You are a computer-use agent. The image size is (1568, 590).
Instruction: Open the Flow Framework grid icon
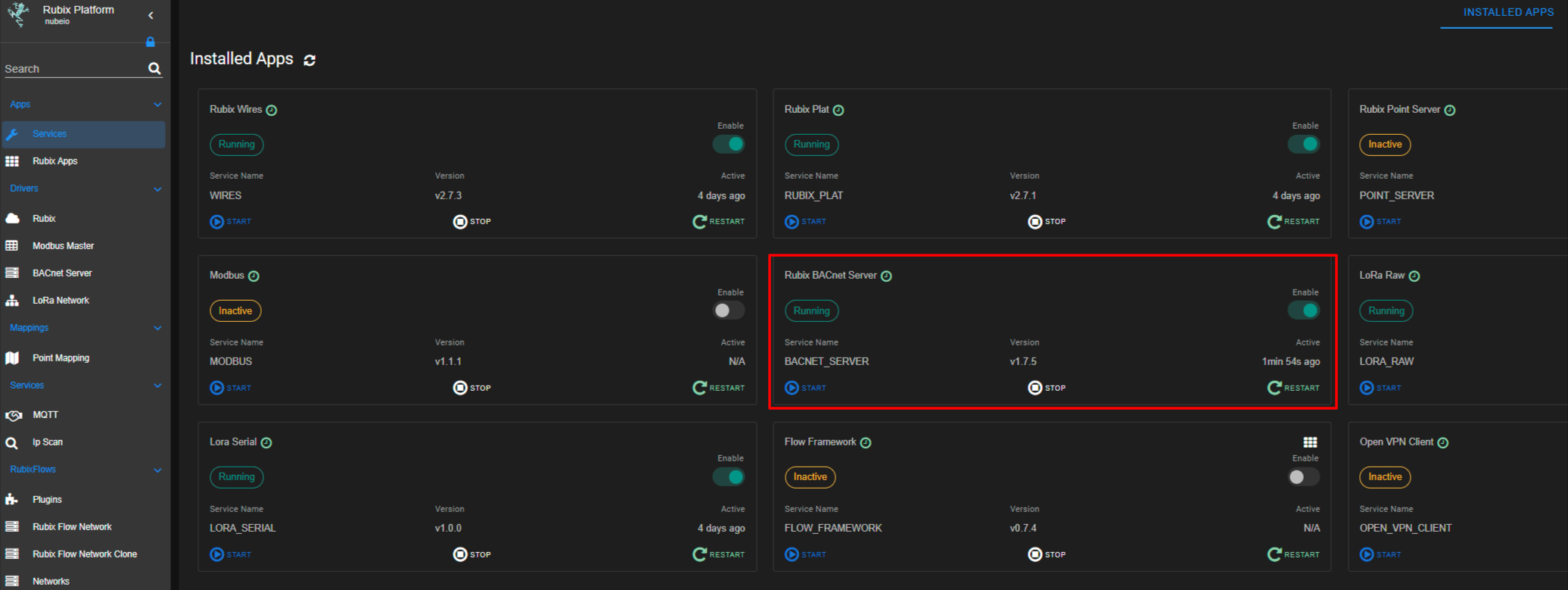click(x=1310, y=442)
